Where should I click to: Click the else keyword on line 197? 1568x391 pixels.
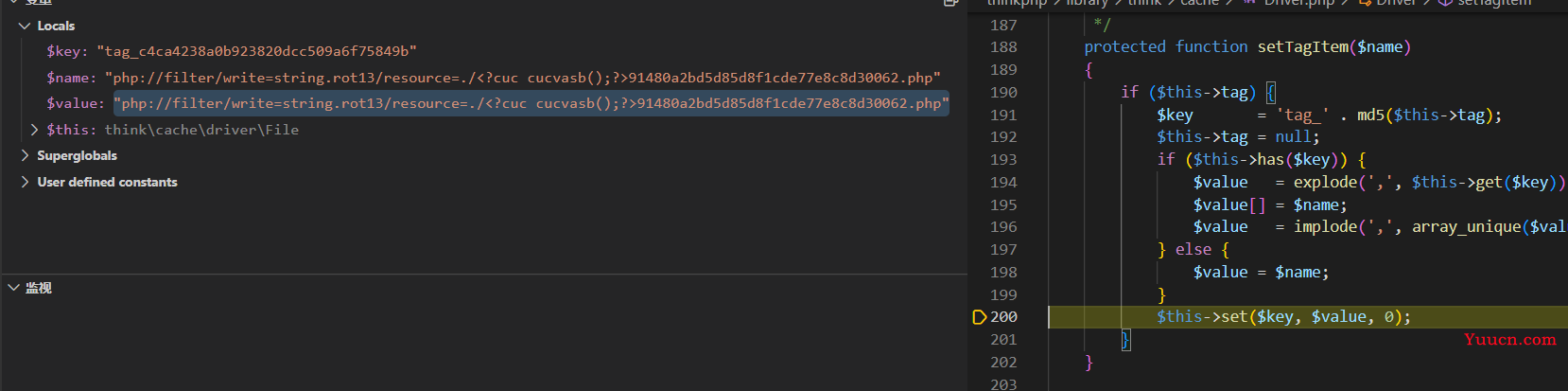[x=1193, y=250]
